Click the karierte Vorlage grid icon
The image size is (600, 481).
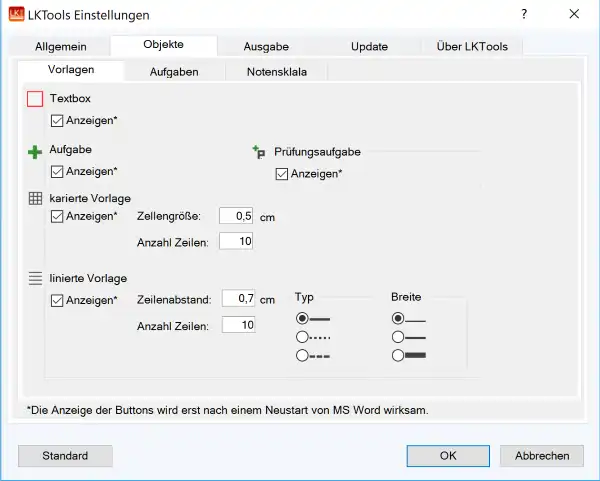point(35,198)
